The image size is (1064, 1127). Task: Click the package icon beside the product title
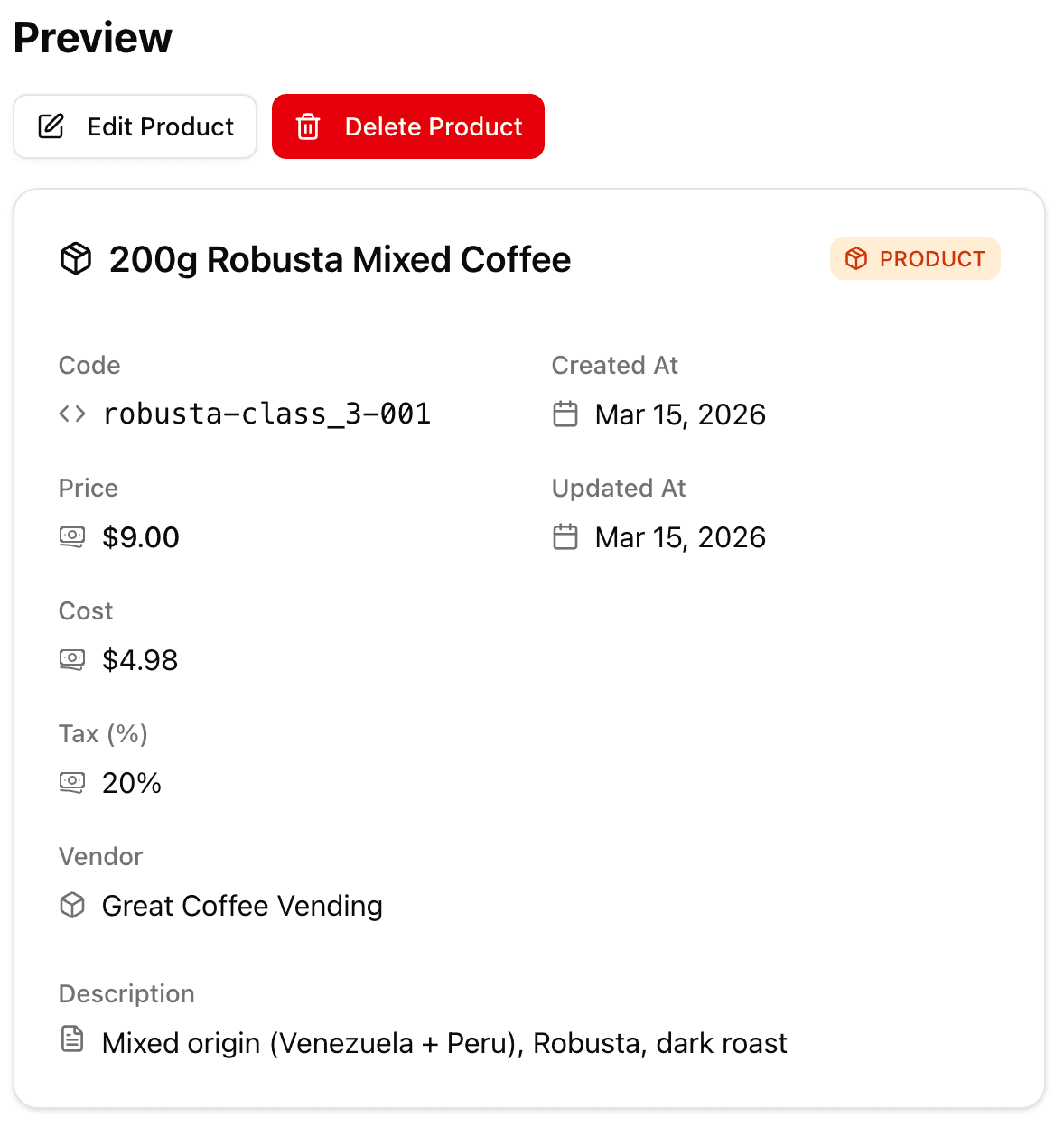click(75, 258)
